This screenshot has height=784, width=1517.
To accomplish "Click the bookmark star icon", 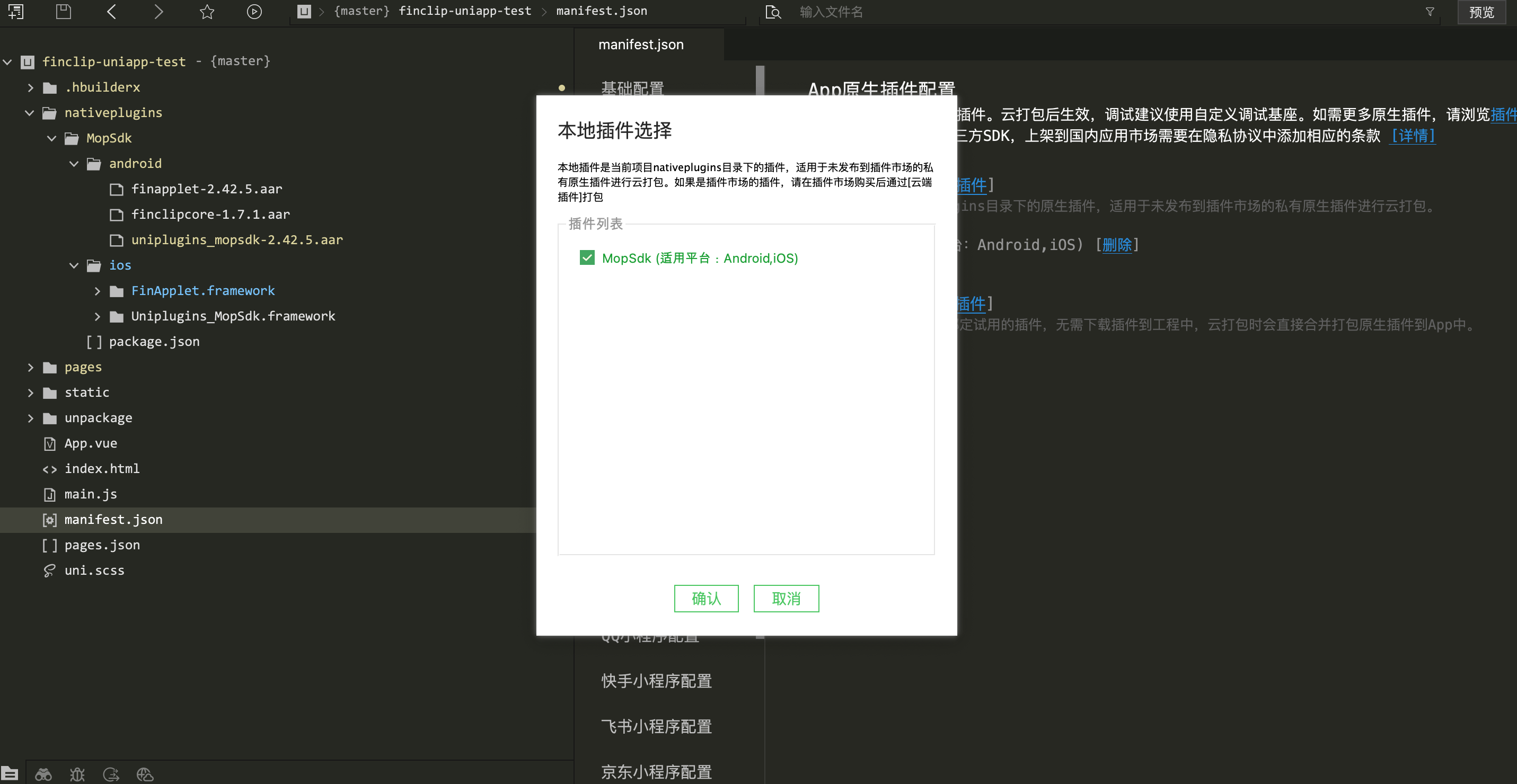I will 207,12.
